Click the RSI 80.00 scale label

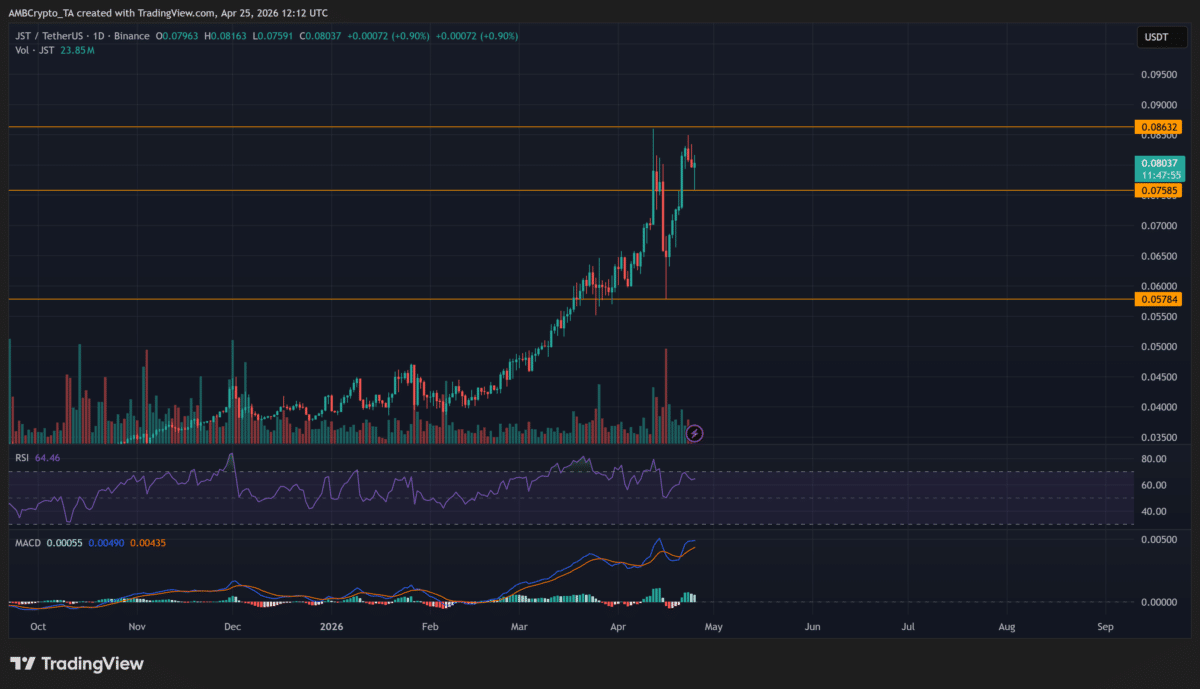click(x=1153, y=459)
